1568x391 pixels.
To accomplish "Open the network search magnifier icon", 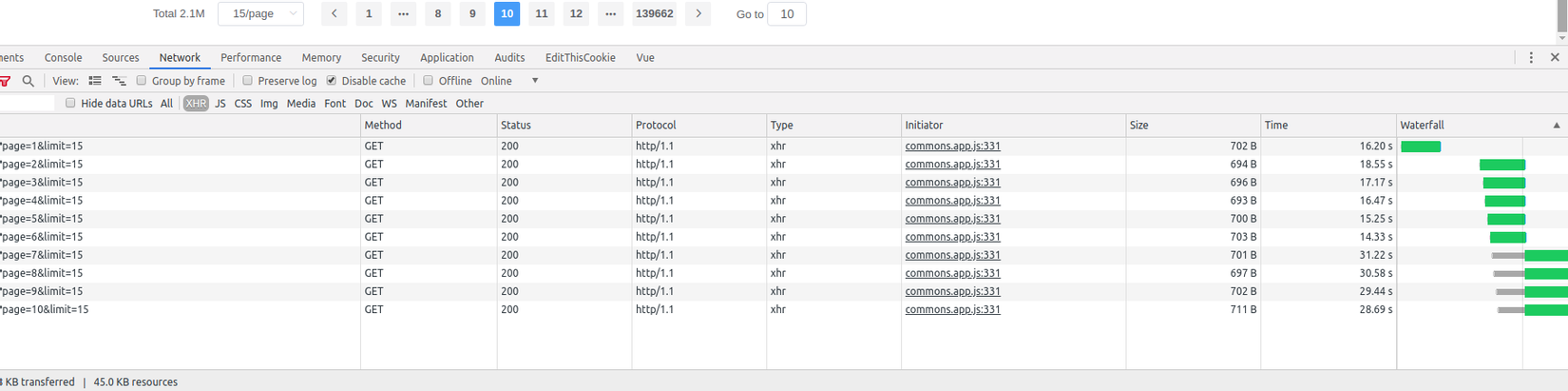I will point(29,81).
